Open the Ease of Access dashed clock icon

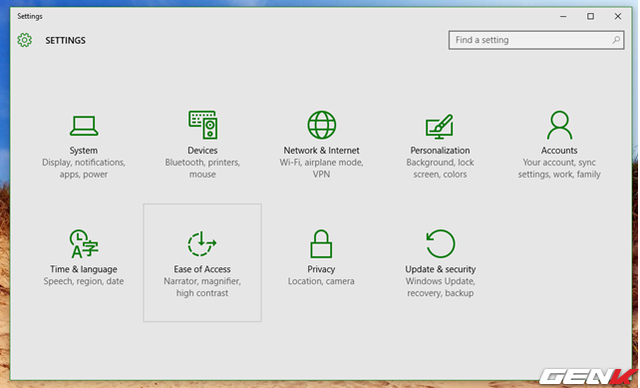(202, 244)
